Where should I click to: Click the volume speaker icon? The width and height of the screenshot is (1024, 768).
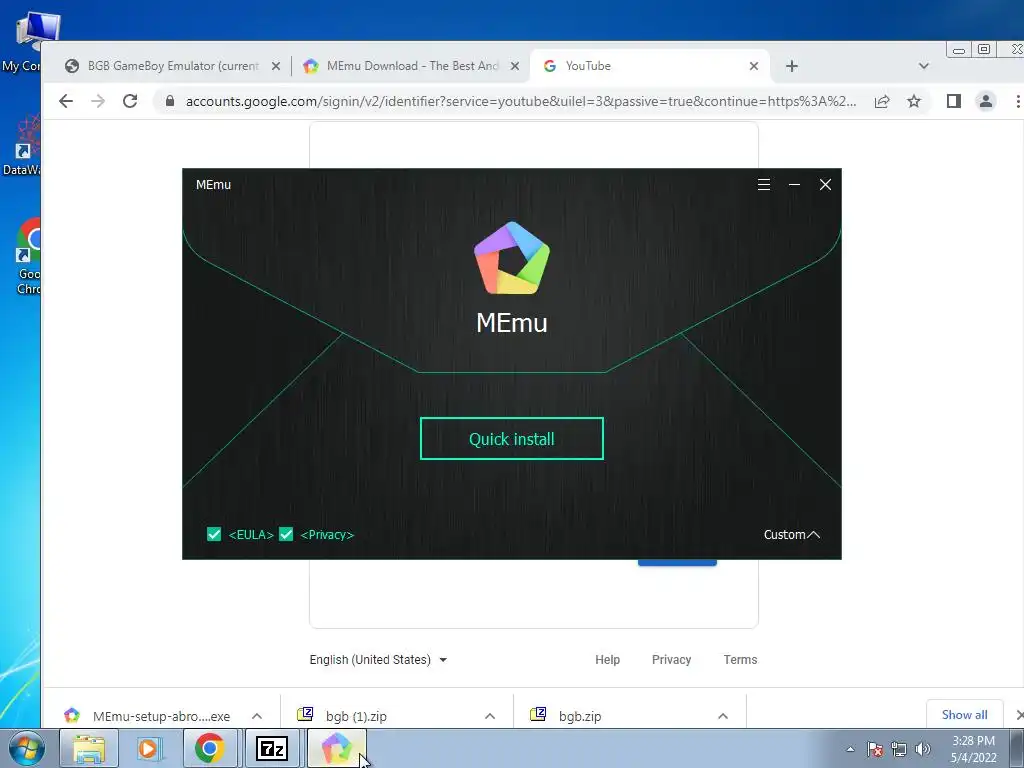(923, 749)
